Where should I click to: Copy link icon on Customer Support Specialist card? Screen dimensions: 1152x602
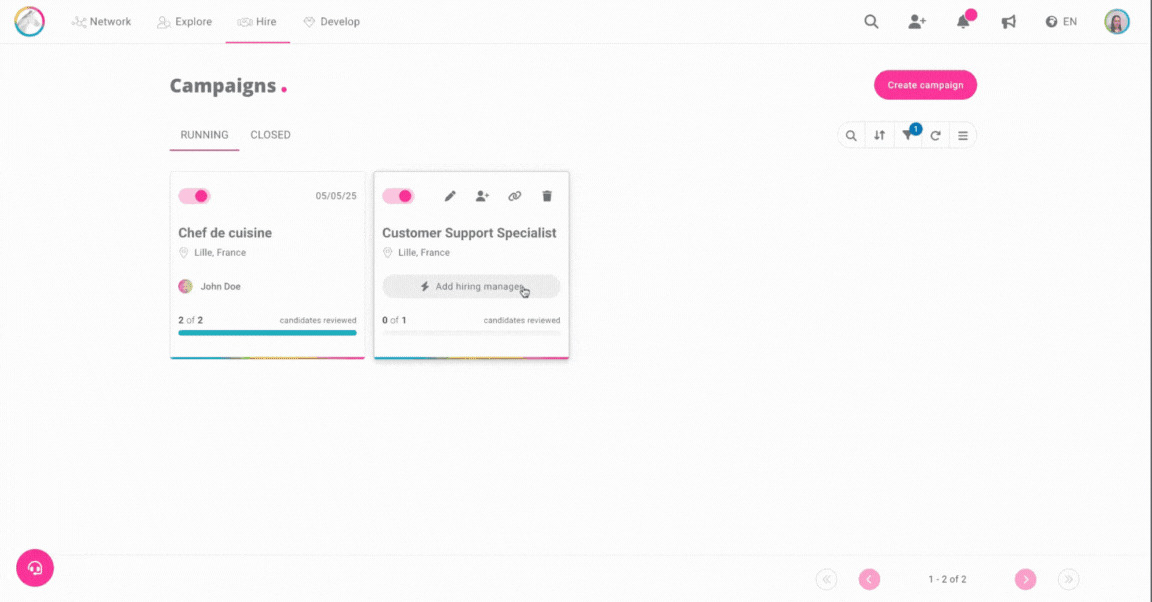514,196
